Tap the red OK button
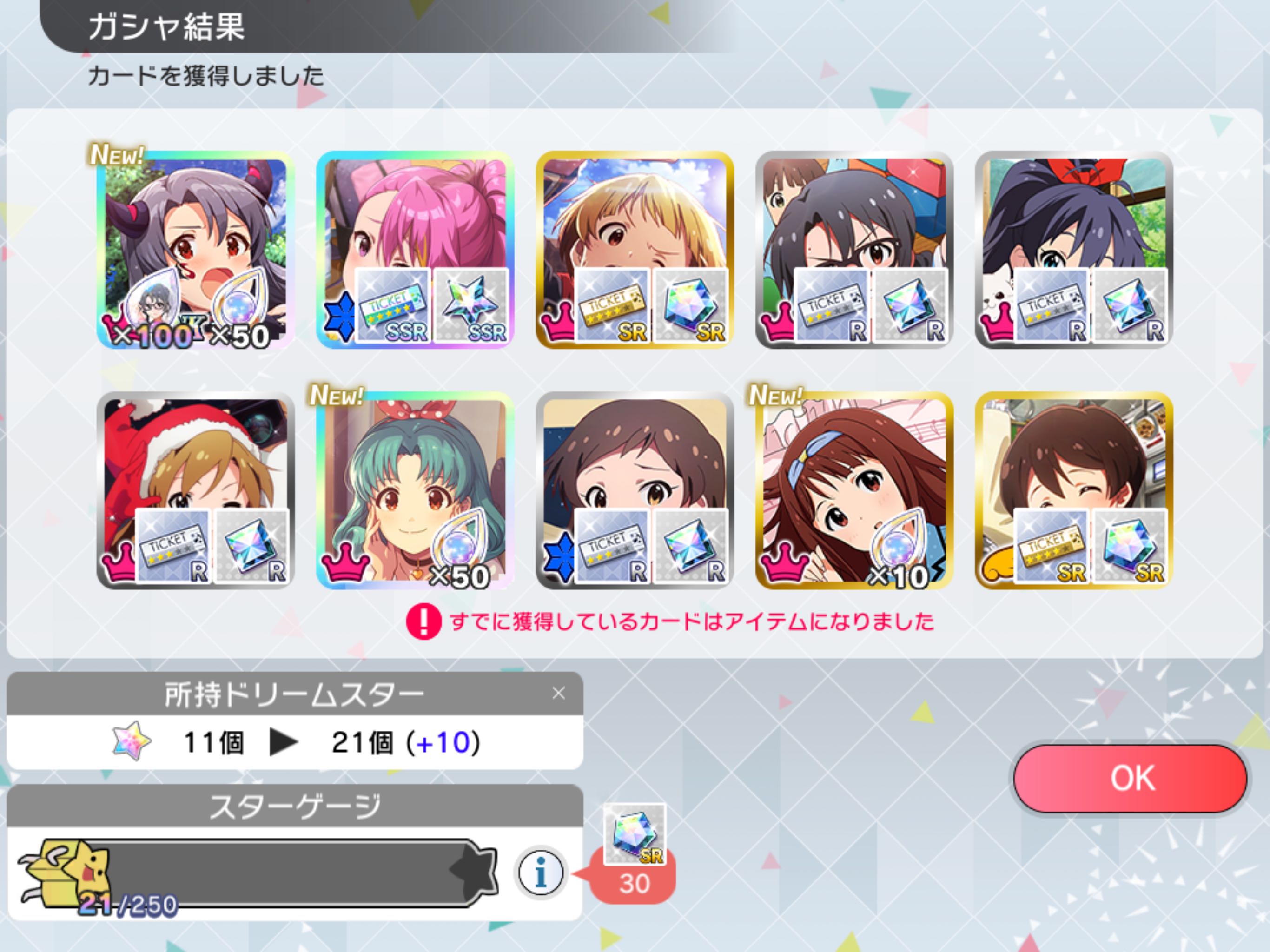1270x952 pixels. pos(1130,779)
